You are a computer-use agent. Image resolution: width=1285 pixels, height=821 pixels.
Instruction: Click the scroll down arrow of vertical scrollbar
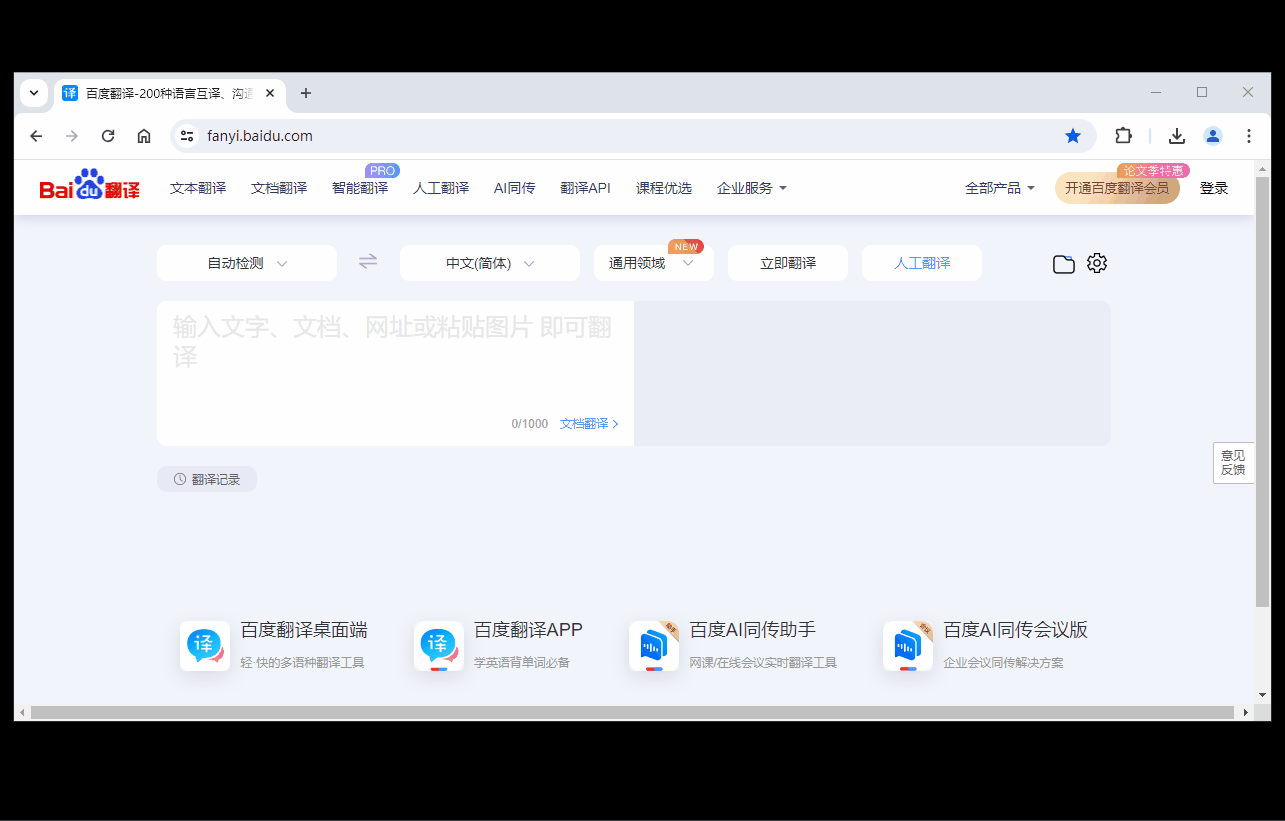tap(1263, 695)
